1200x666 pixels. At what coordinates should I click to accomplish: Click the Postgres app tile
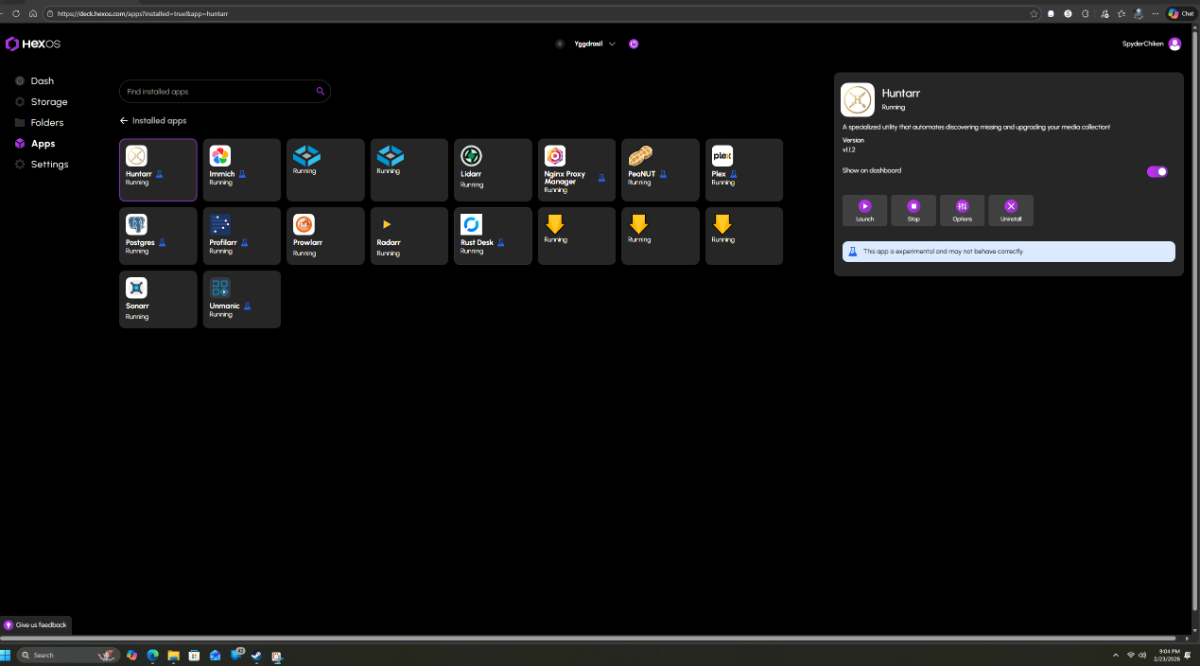click(x=158, y=236)
